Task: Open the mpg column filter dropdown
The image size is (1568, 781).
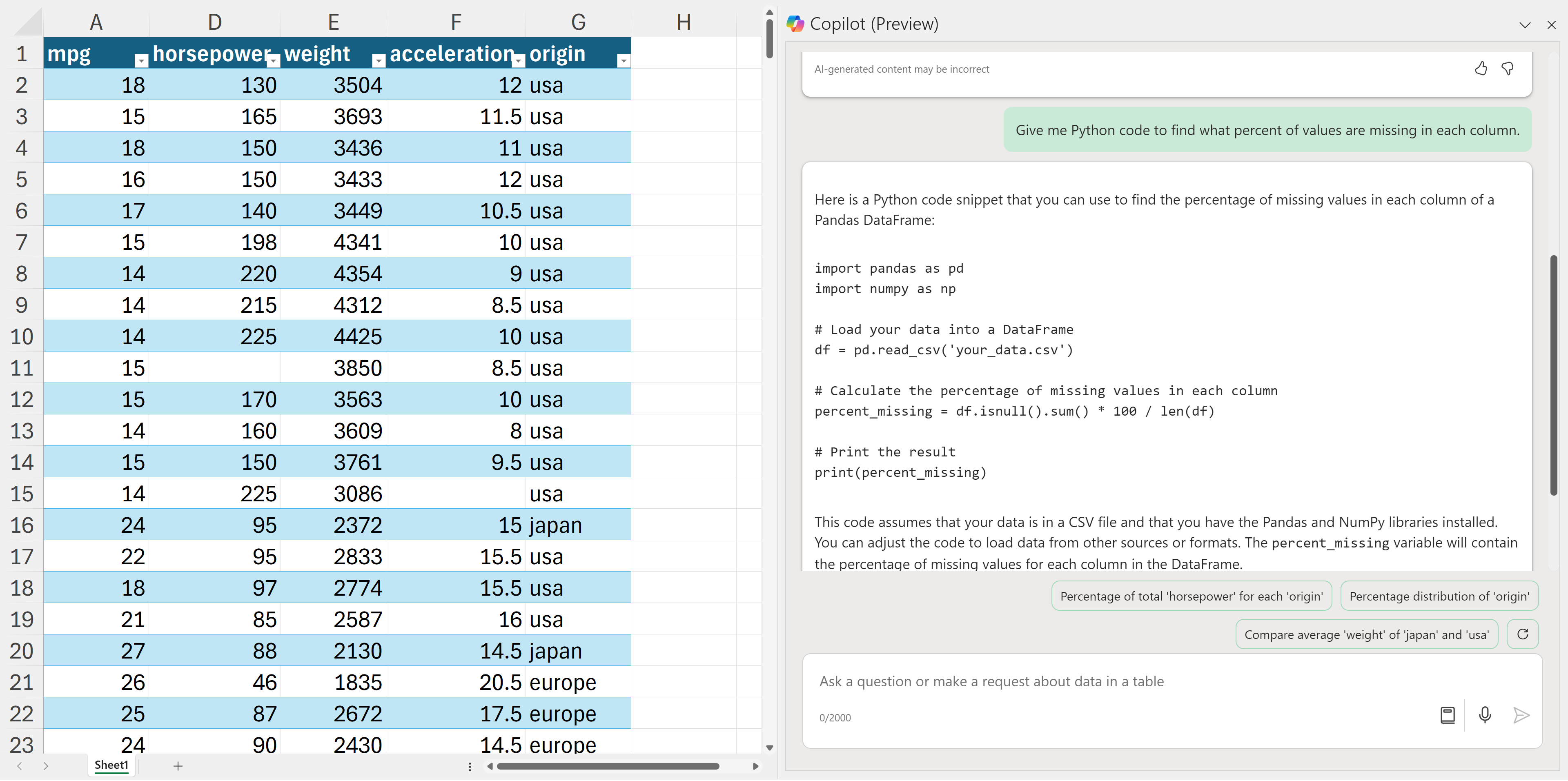Action: click(141, 60)
